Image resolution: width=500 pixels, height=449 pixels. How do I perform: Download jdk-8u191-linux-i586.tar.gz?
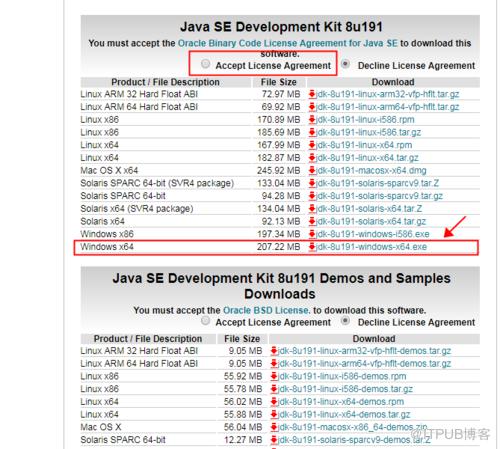point(368,132)
